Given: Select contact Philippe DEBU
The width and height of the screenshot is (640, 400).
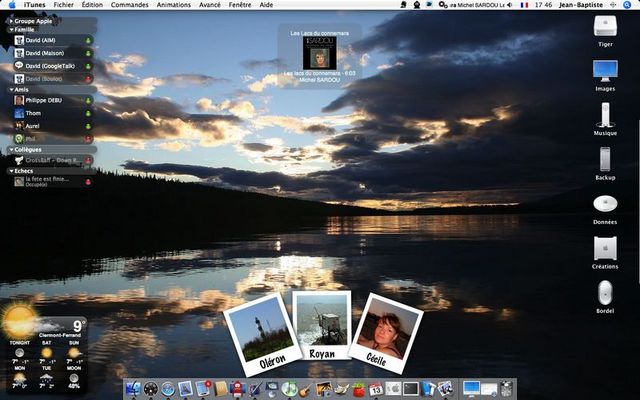Looking at the screenshot, I should click(x=53, y=100).
